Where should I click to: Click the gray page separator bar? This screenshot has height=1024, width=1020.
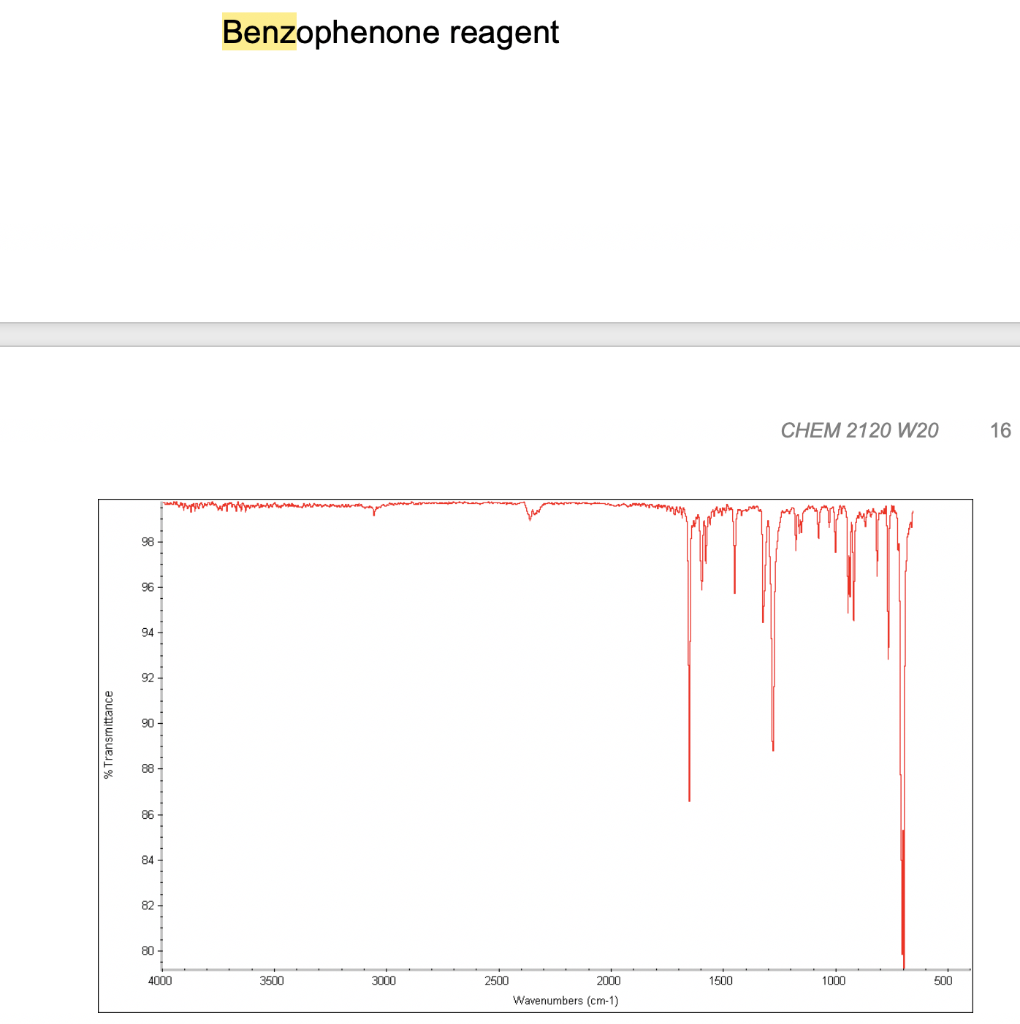(x=510, y=333)
